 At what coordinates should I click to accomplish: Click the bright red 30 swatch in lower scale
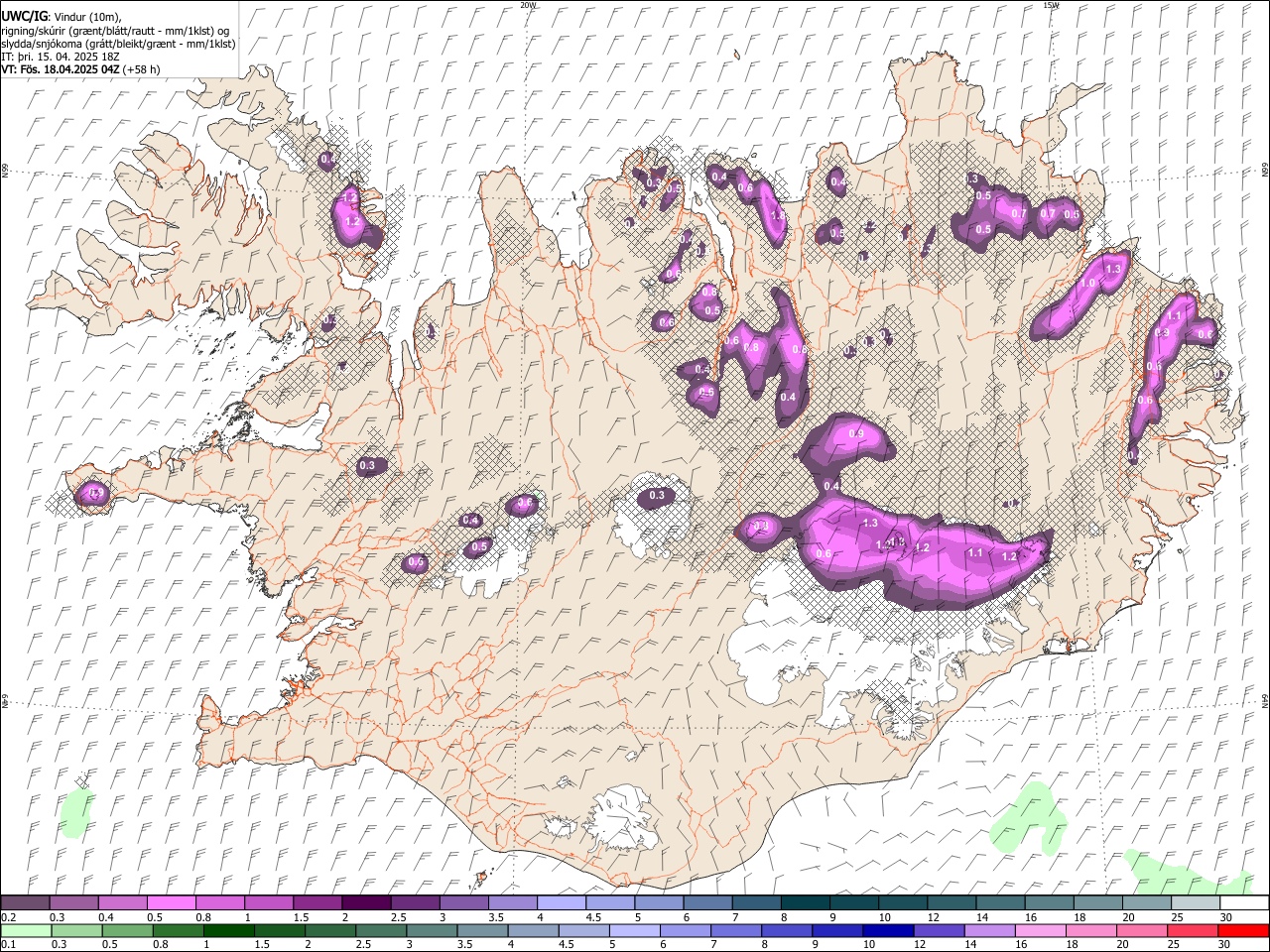coord(1244,930)
